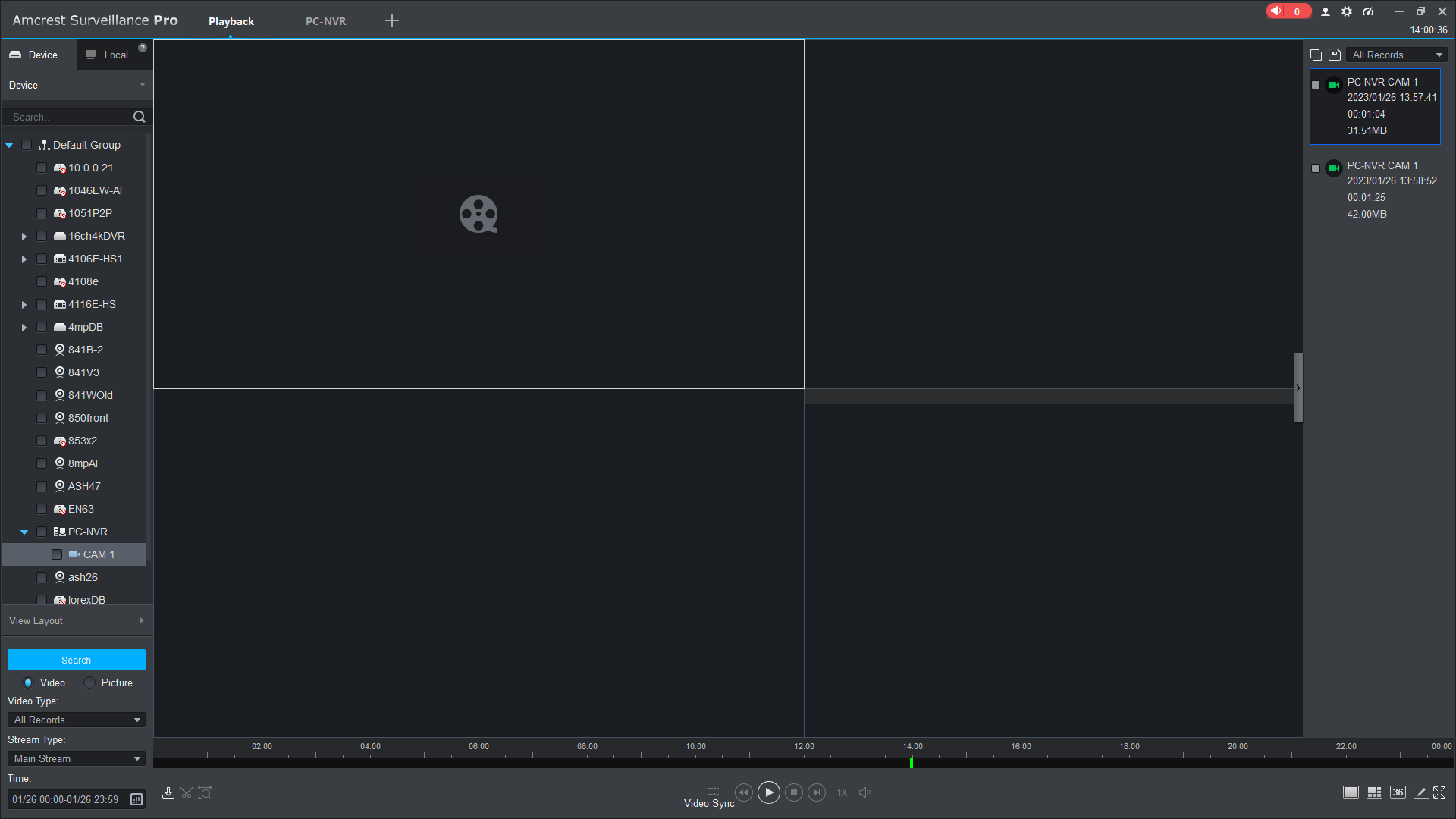Viewport: 1456px width, 819px height.
Task: Open the system performance gauge icon
Action: [1368, 11]
